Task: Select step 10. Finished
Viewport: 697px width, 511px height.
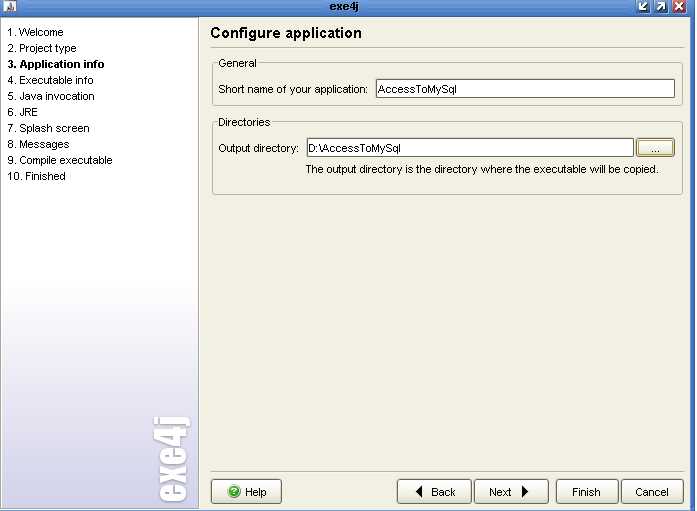Action: [36, 176]
